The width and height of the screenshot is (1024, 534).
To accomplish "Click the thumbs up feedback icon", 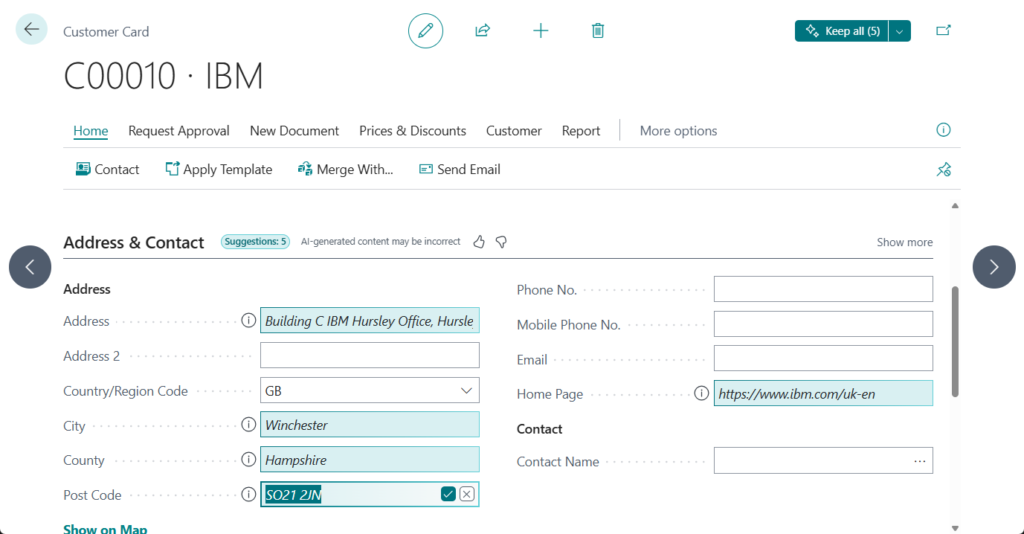I will (x=479, y=242).
